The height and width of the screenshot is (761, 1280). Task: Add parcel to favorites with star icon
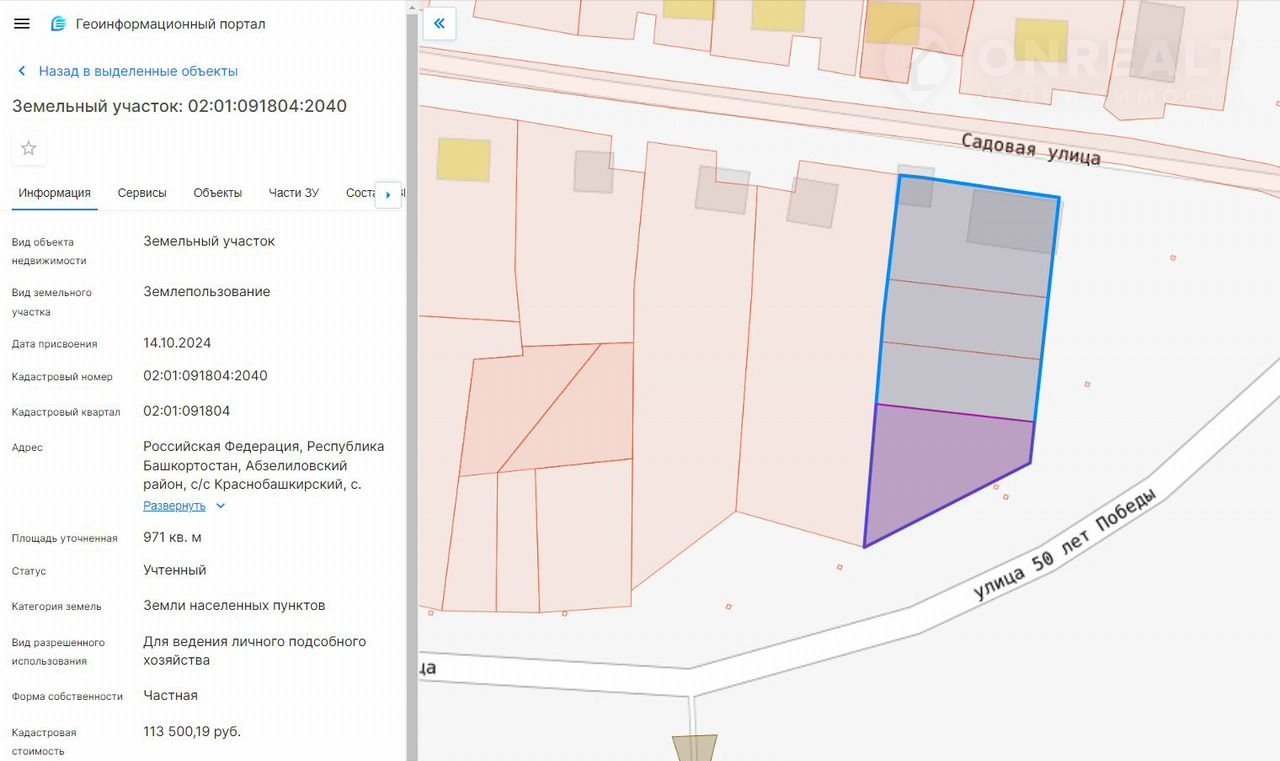coord(29,149)
